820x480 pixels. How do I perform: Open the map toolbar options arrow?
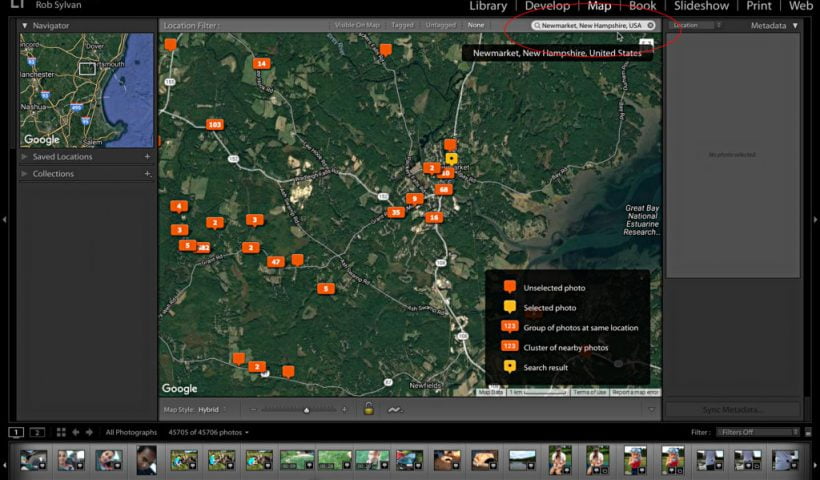pos(652,410)
